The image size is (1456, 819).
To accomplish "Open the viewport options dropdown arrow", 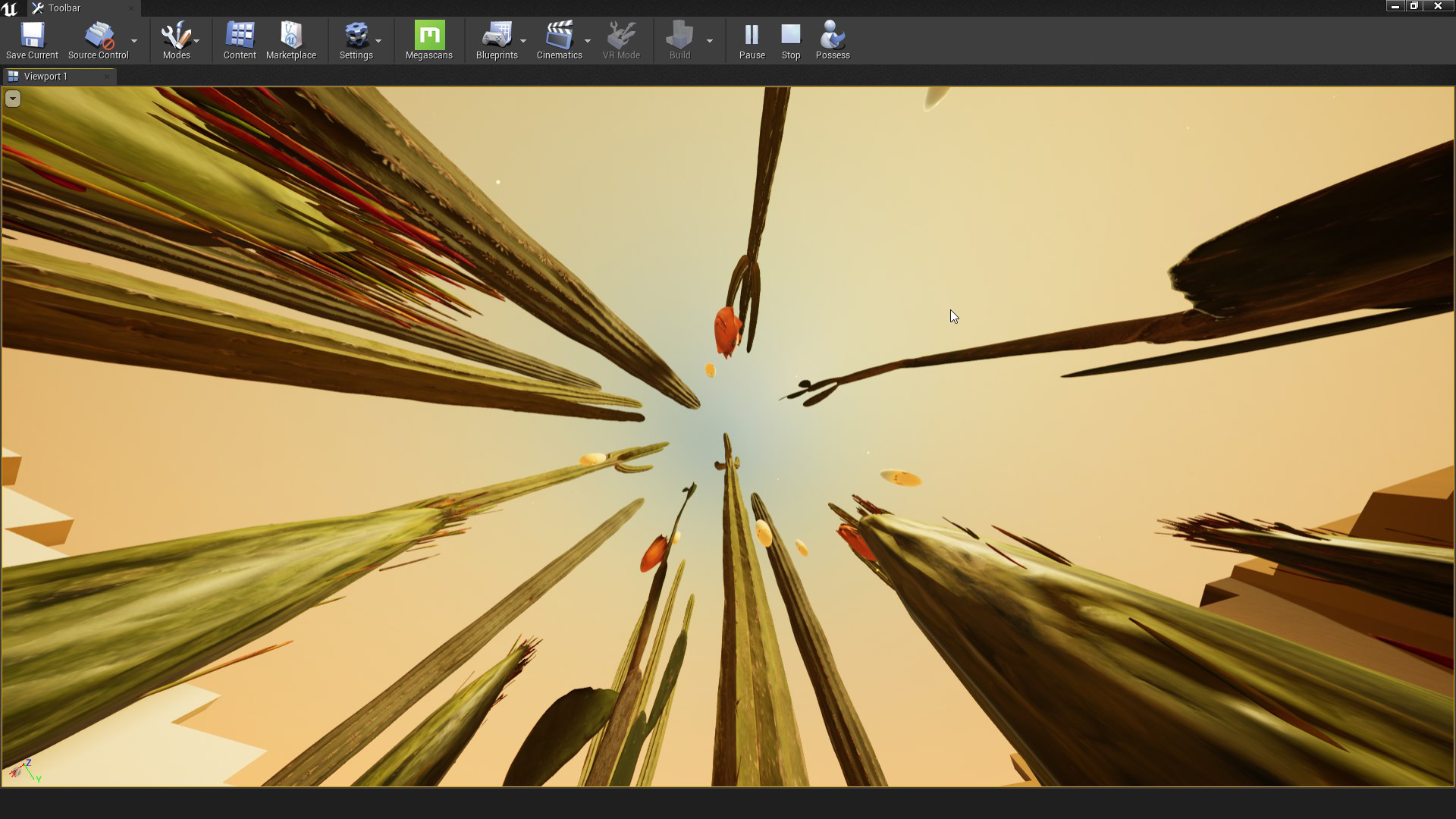I will pyautogui.click(x=13, y=99).
